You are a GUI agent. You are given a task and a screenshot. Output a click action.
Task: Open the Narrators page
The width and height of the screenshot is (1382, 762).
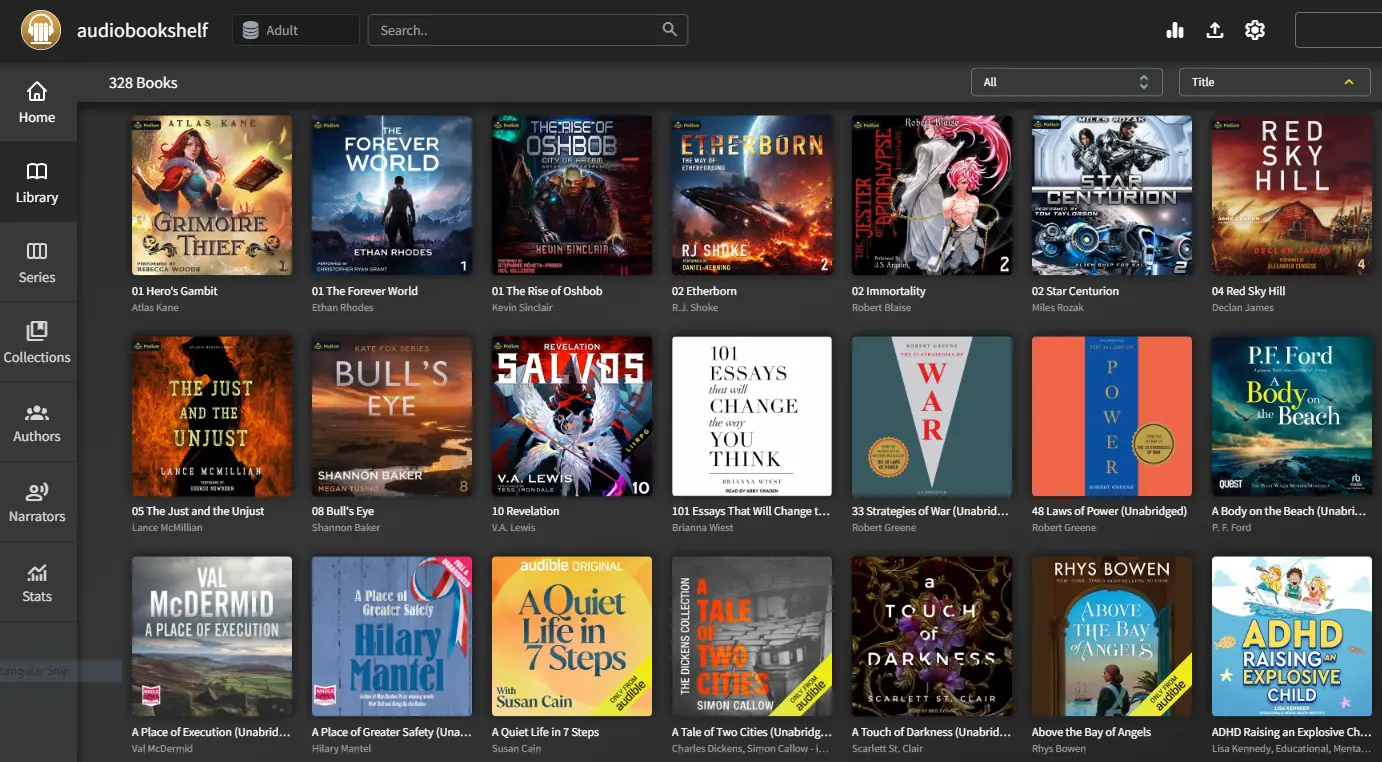pyautogui.click(x=37, y=503)
